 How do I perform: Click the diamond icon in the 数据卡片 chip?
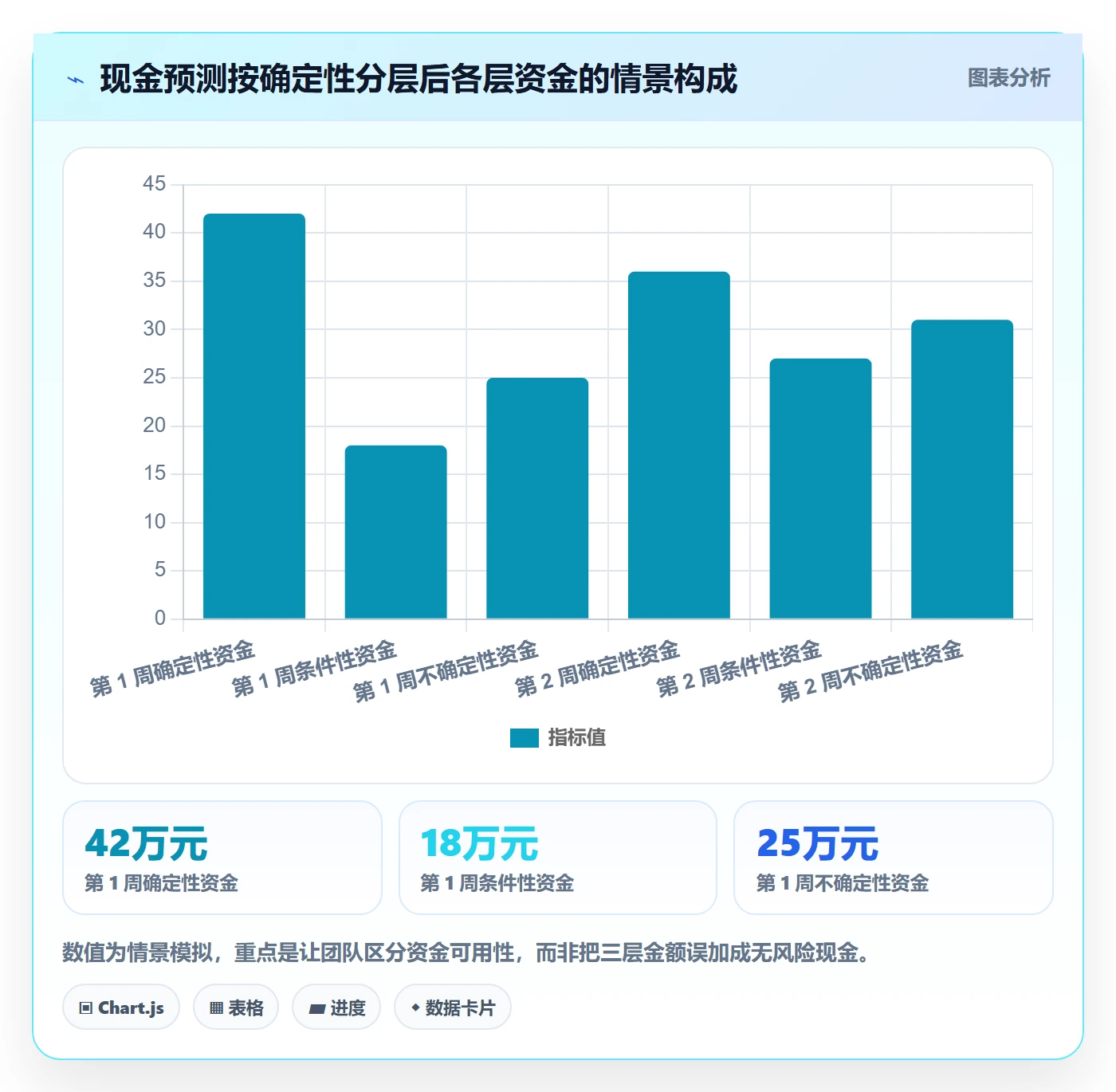pos(415,1008)
